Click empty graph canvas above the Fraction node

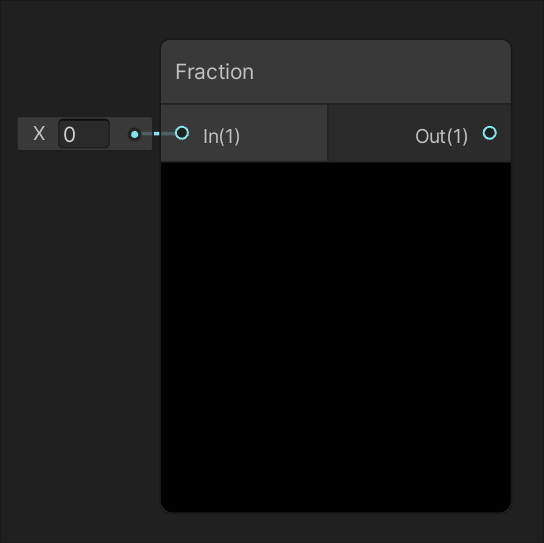click(336, 19)
